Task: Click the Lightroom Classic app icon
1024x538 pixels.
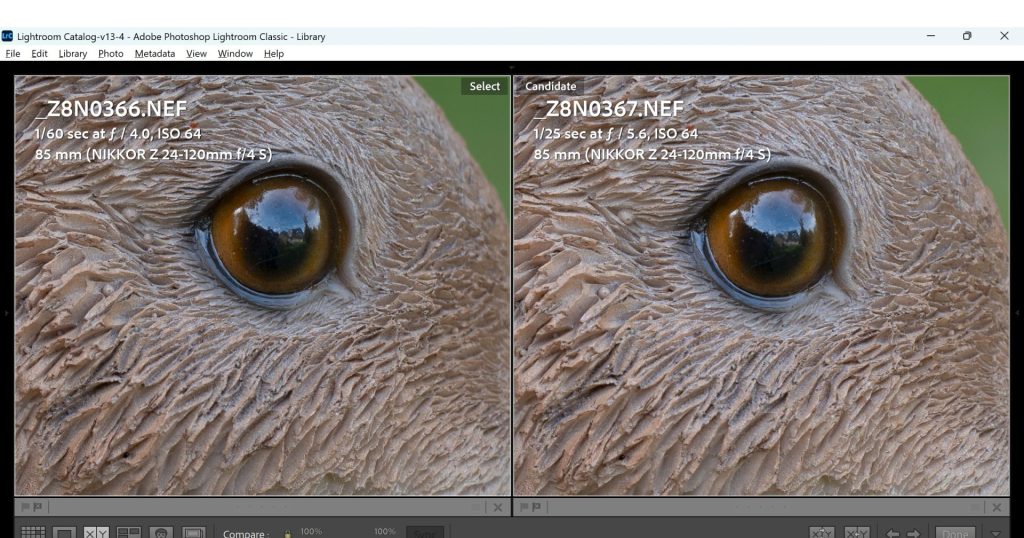Action: click(7, 36)
